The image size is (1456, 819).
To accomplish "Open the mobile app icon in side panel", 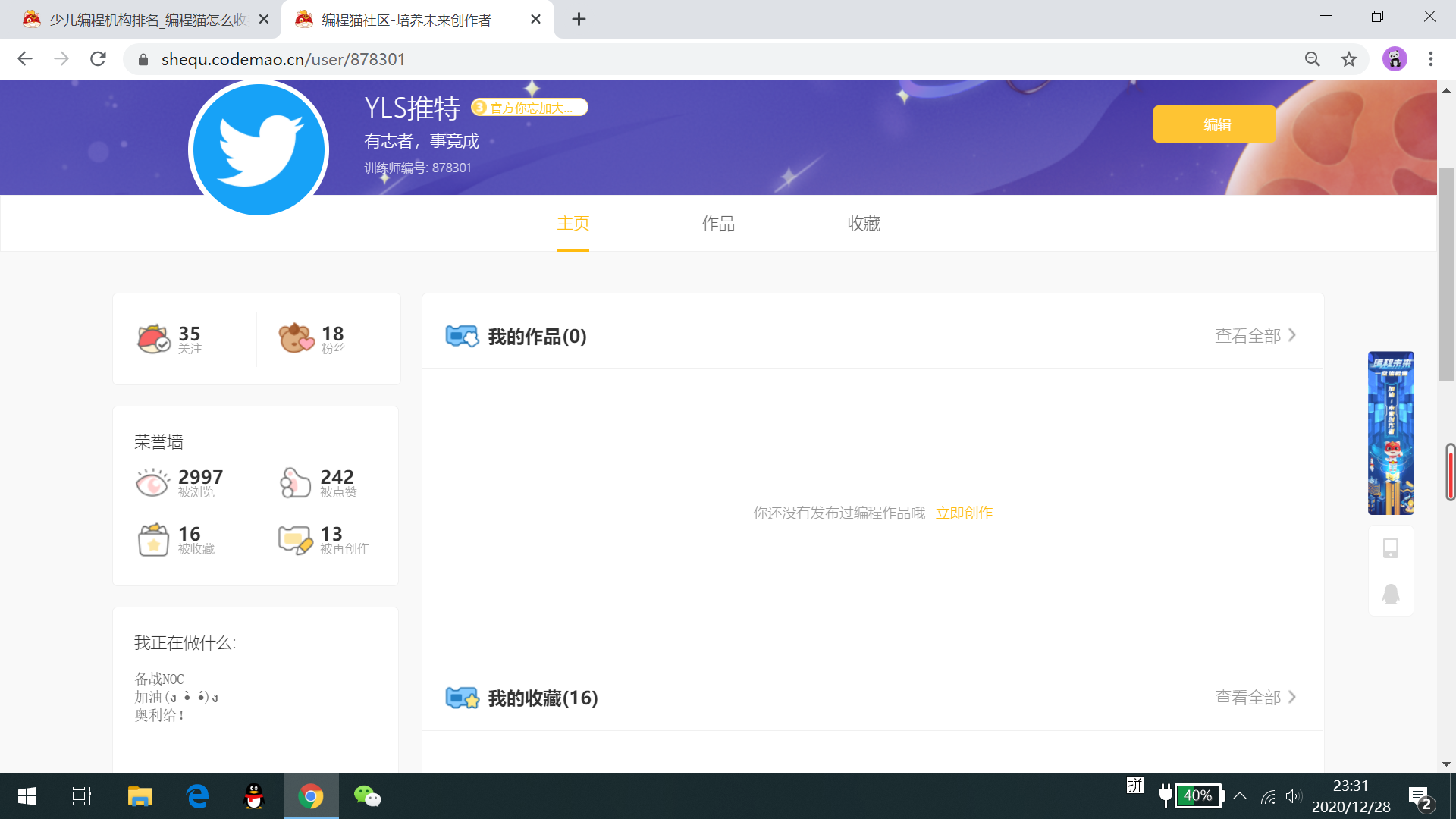I will 1391,548.
